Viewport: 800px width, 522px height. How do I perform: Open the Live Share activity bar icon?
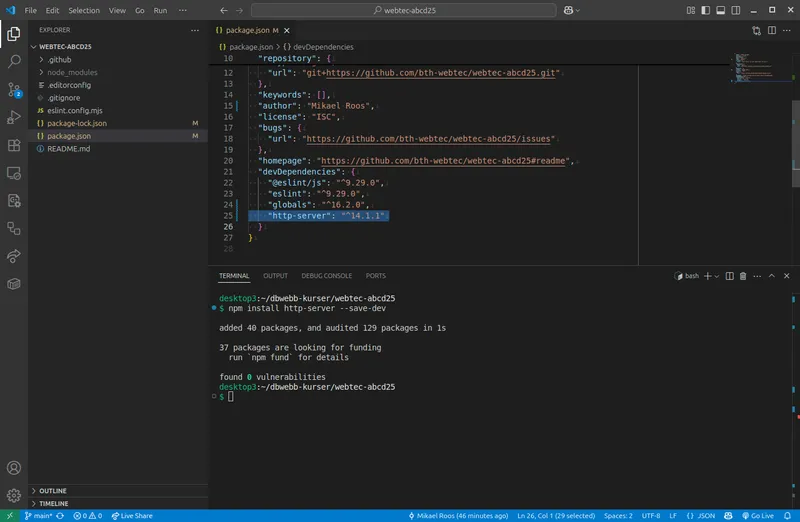pos(14,256)
